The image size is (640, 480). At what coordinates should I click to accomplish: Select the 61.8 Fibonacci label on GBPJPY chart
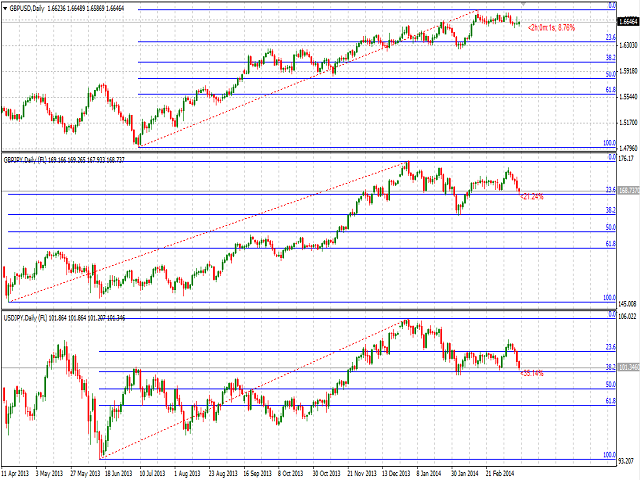[x=611, y=244]
